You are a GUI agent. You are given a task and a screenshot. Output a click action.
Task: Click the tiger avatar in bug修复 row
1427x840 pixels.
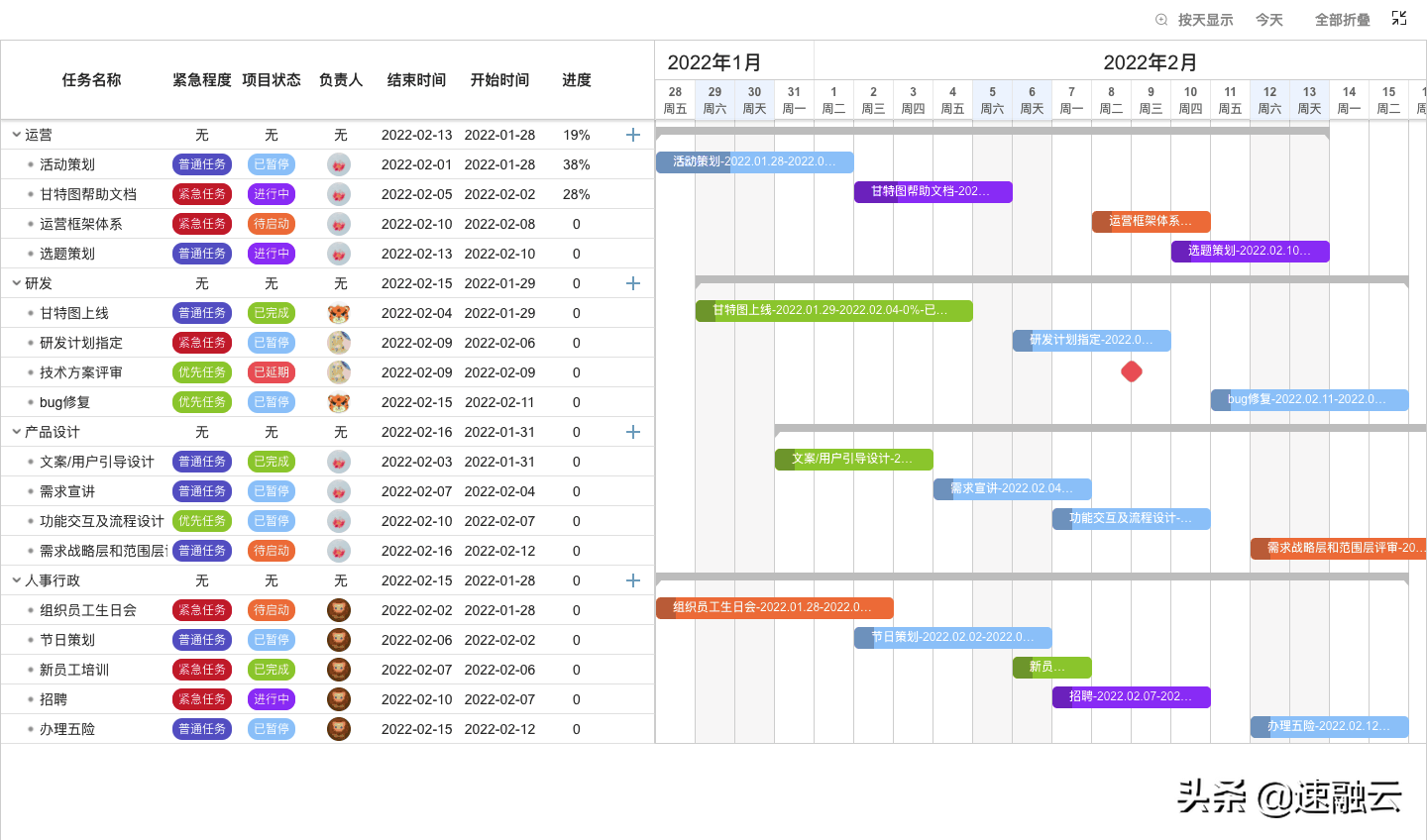click(x=339, y=402)
